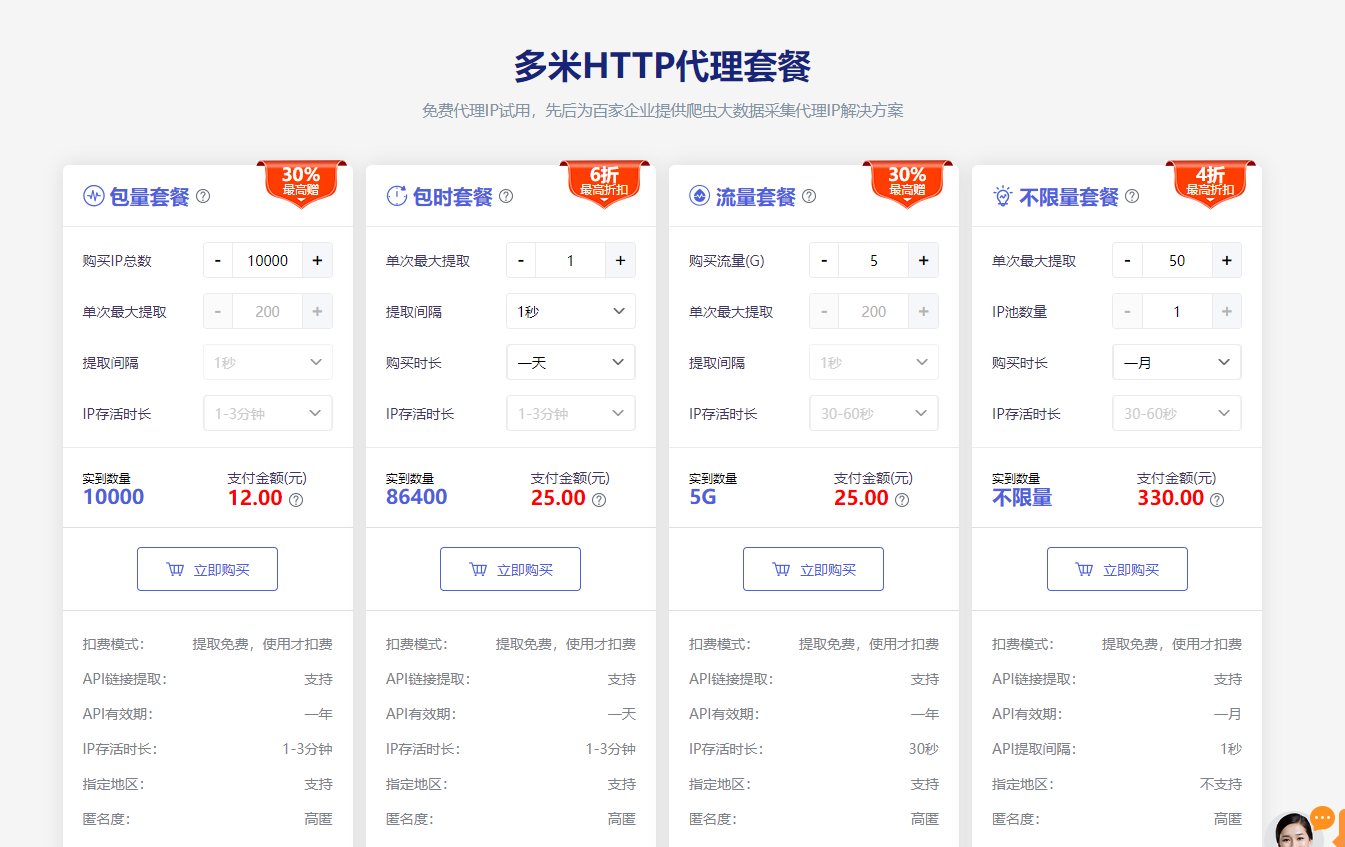Click 包时套餐 title text

[453, 197]
